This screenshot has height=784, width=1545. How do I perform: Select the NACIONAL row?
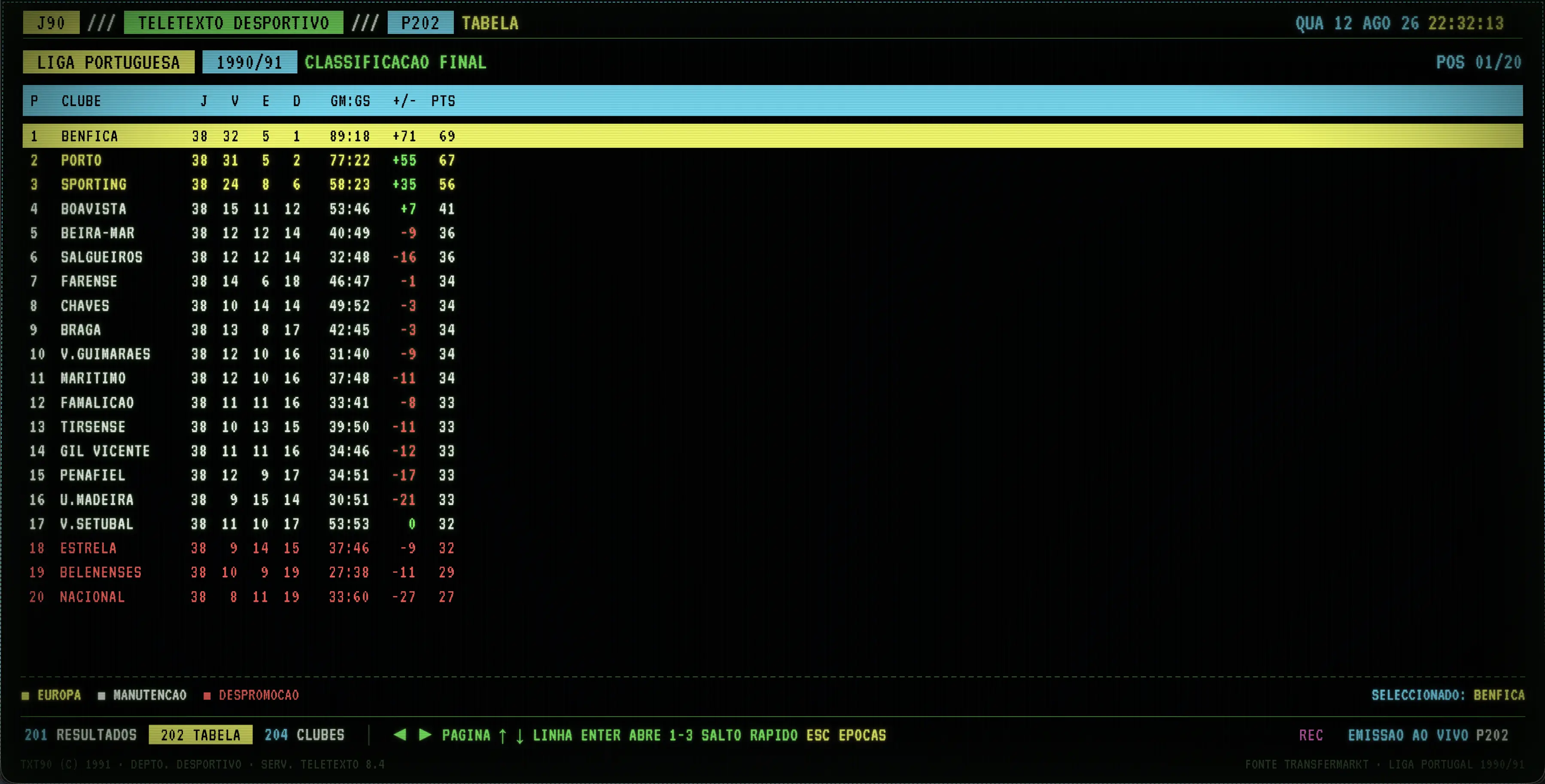772,596
